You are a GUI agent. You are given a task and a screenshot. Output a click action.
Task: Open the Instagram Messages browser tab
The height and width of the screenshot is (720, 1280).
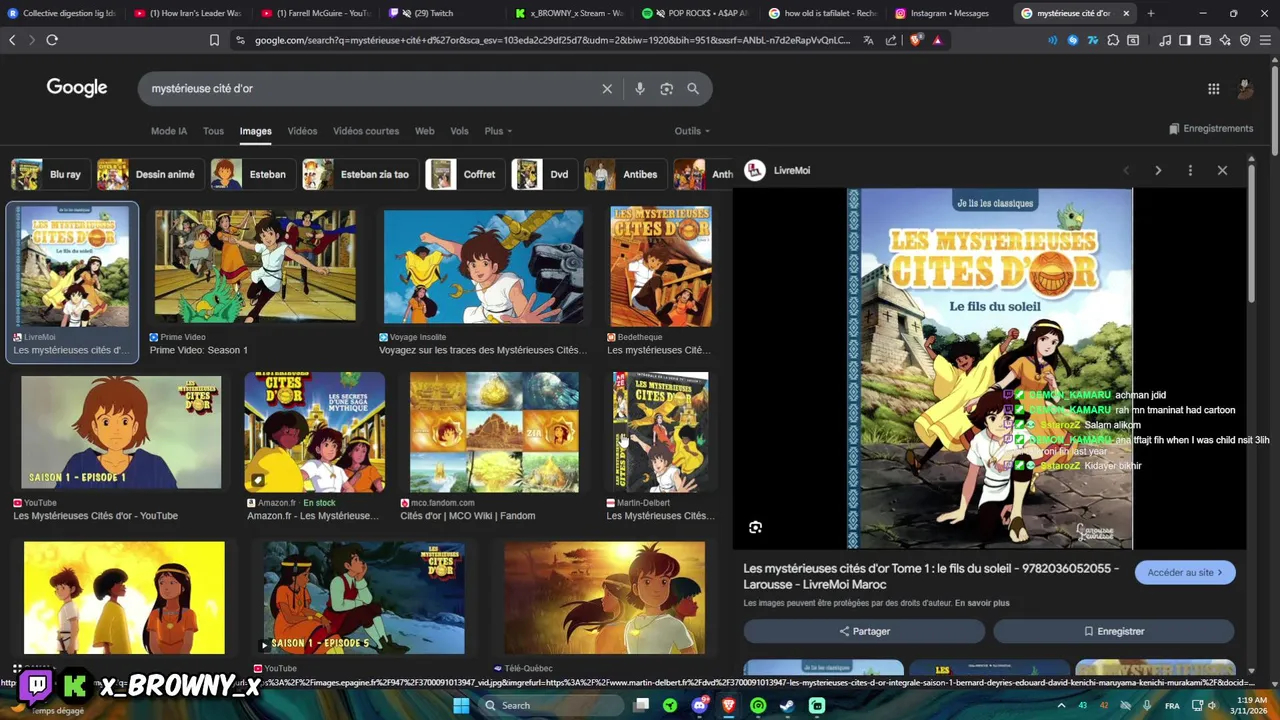pos(947,13)
